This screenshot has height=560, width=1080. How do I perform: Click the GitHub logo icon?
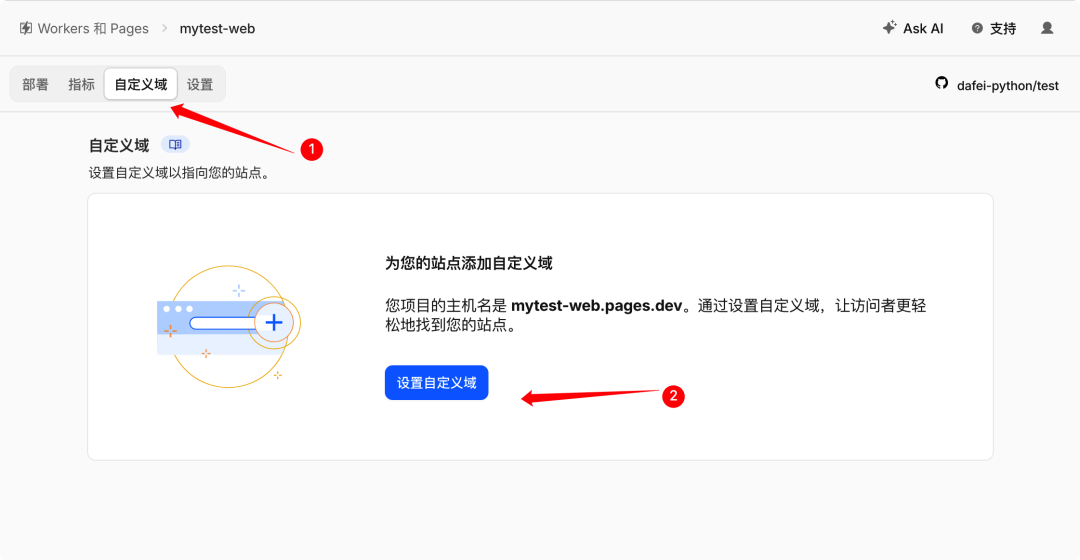[942, 83]
